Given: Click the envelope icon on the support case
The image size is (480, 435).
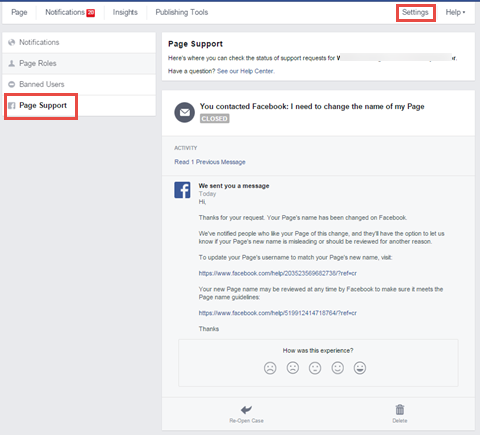Looking at the screenshot, I should (184, 112).
